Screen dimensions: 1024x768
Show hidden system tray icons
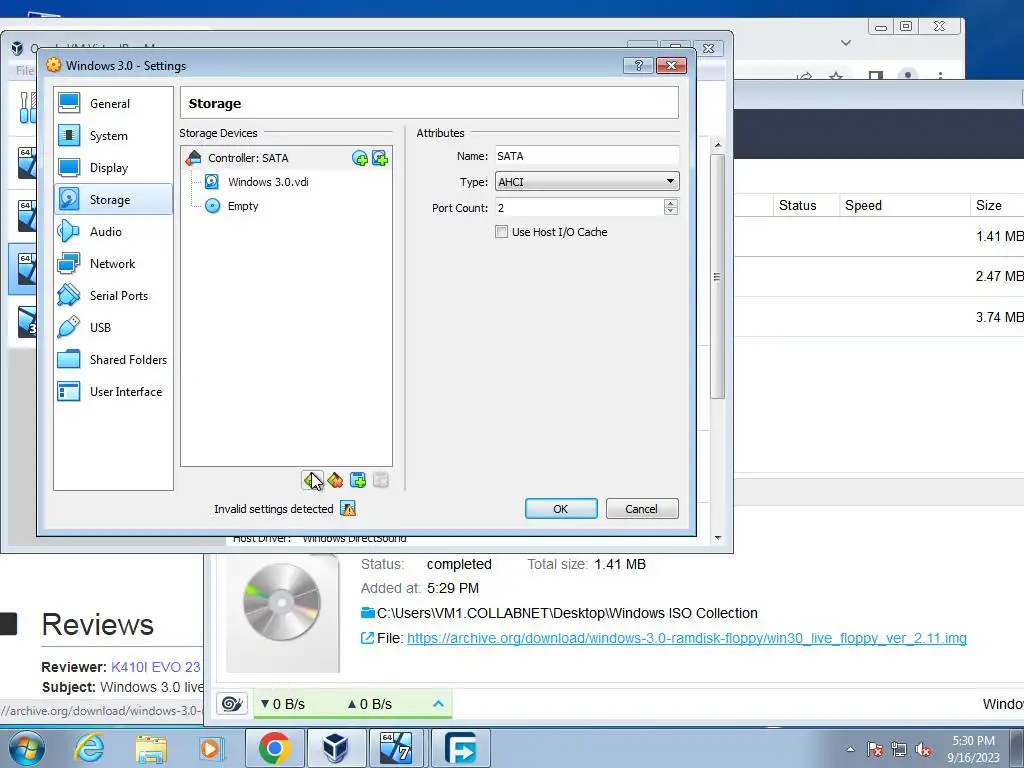850,749
